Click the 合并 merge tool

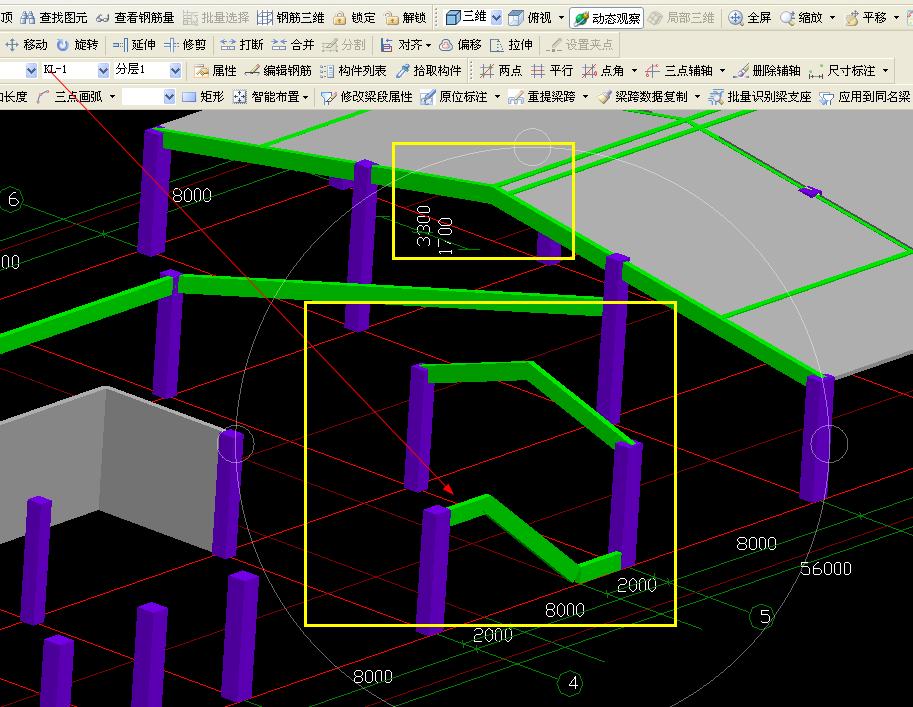293,45
